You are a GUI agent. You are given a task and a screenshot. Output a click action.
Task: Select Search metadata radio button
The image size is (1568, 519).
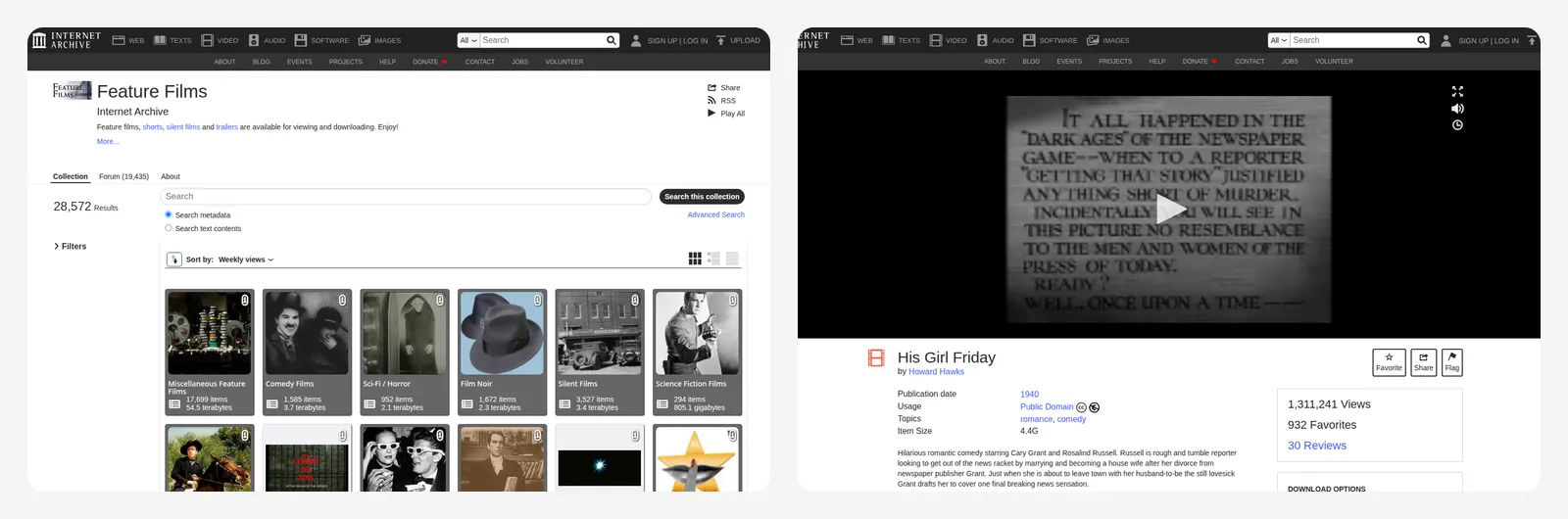(x=169, y=214)
